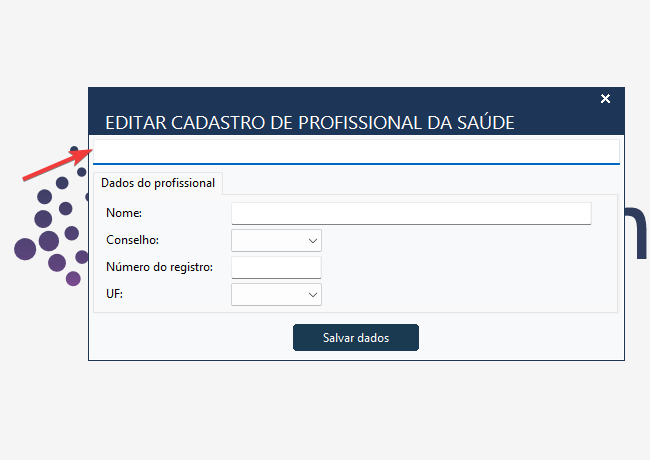This screenshot has height=460, width=650.
Task: Click the Conselho: label
Action: coord(133,240)
